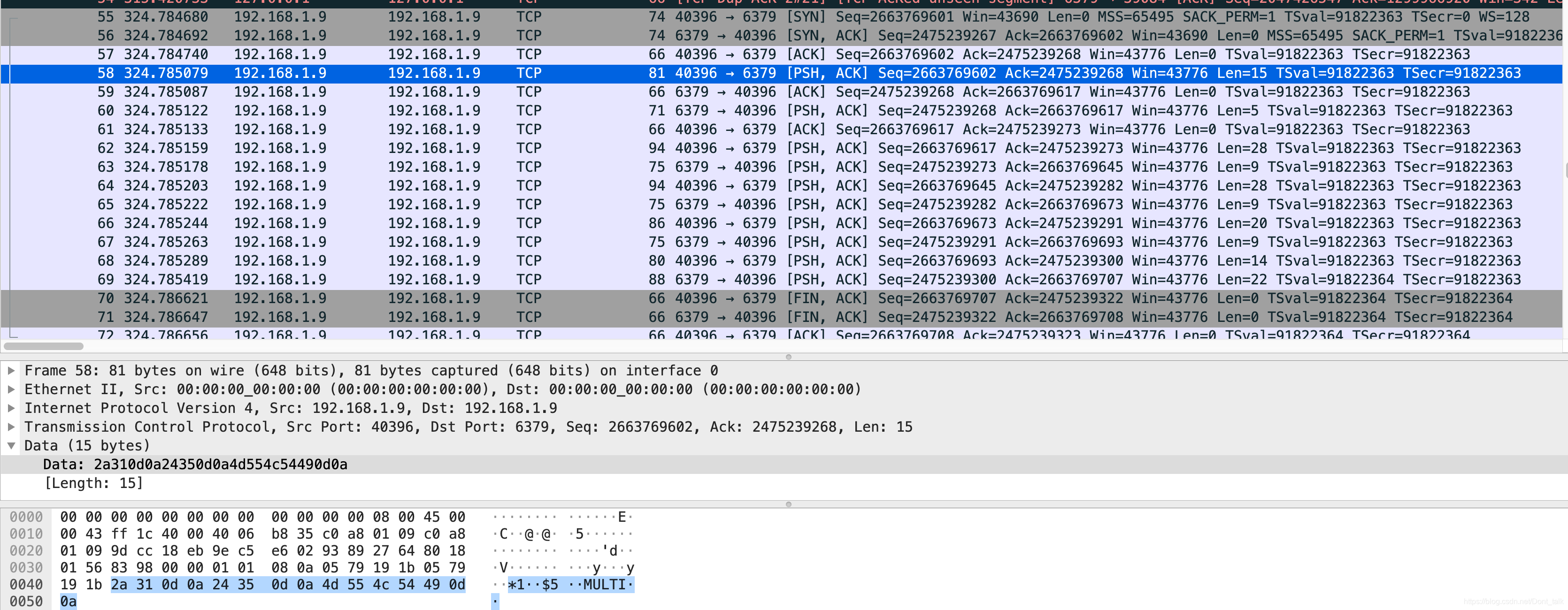Collapse the Data (15 bytes) section
Viewport: 1568px width, 610px height.
[11, 446]
